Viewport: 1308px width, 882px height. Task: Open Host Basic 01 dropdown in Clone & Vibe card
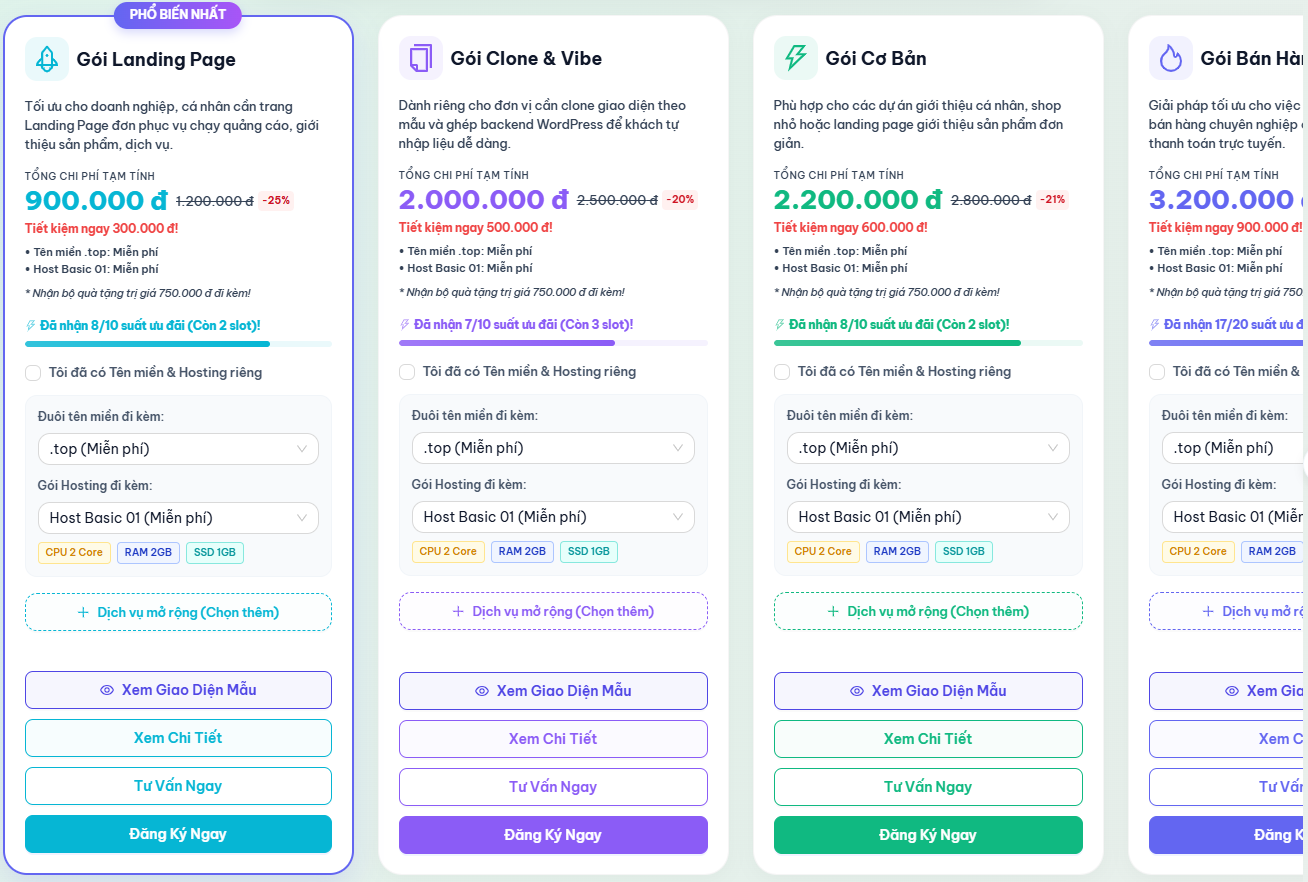click(553, 517)
